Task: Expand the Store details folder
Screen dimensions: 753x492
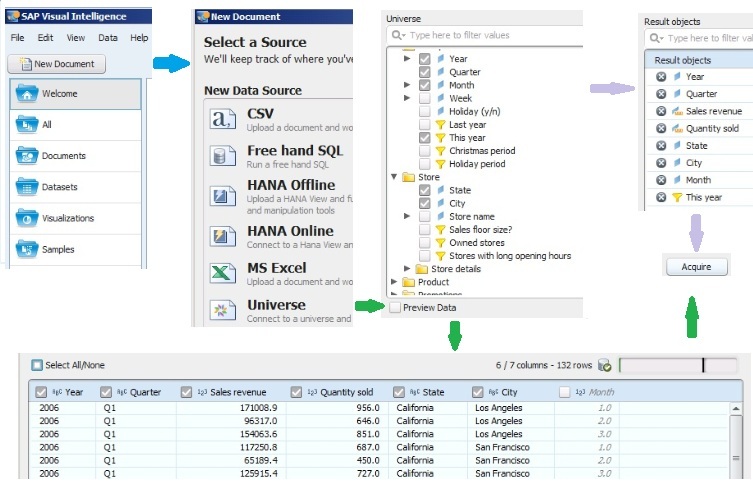Action: coord(407,269)
